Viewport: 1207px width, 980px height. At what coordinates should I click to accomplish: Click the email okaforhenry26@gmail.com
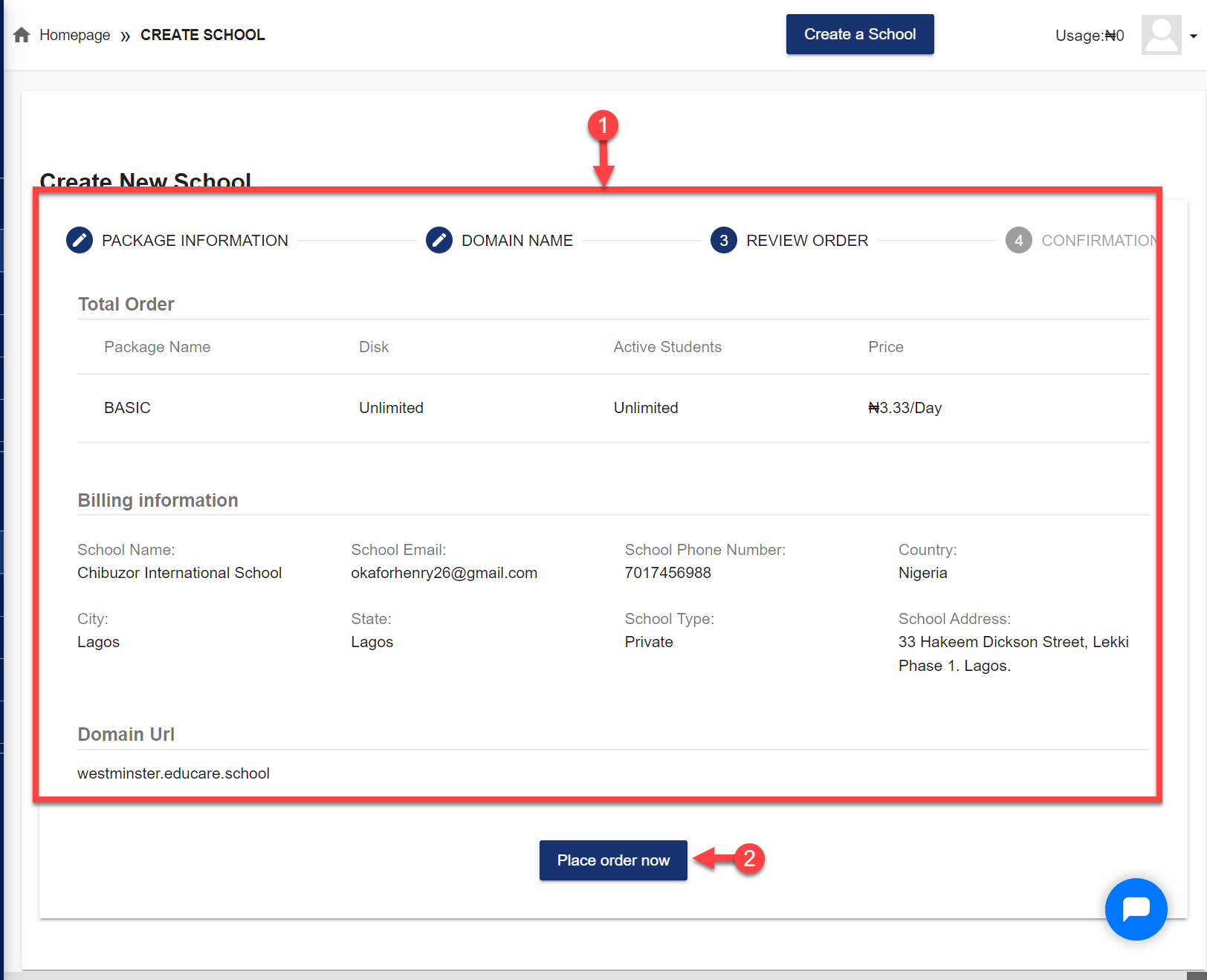pos(444,573)
